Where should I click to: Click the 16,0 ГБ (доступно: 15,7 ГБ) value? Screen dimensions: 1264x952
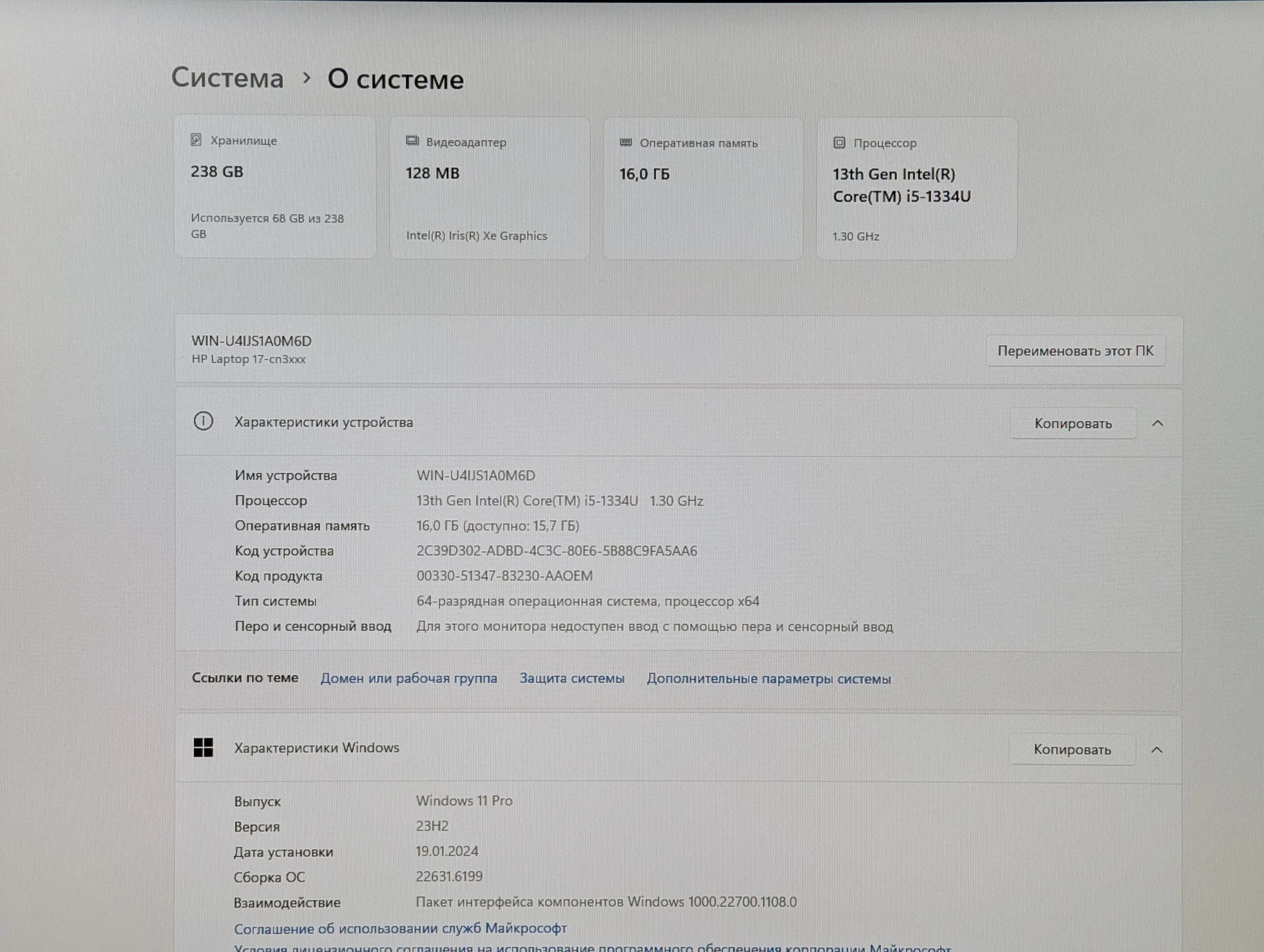point(498,526)
